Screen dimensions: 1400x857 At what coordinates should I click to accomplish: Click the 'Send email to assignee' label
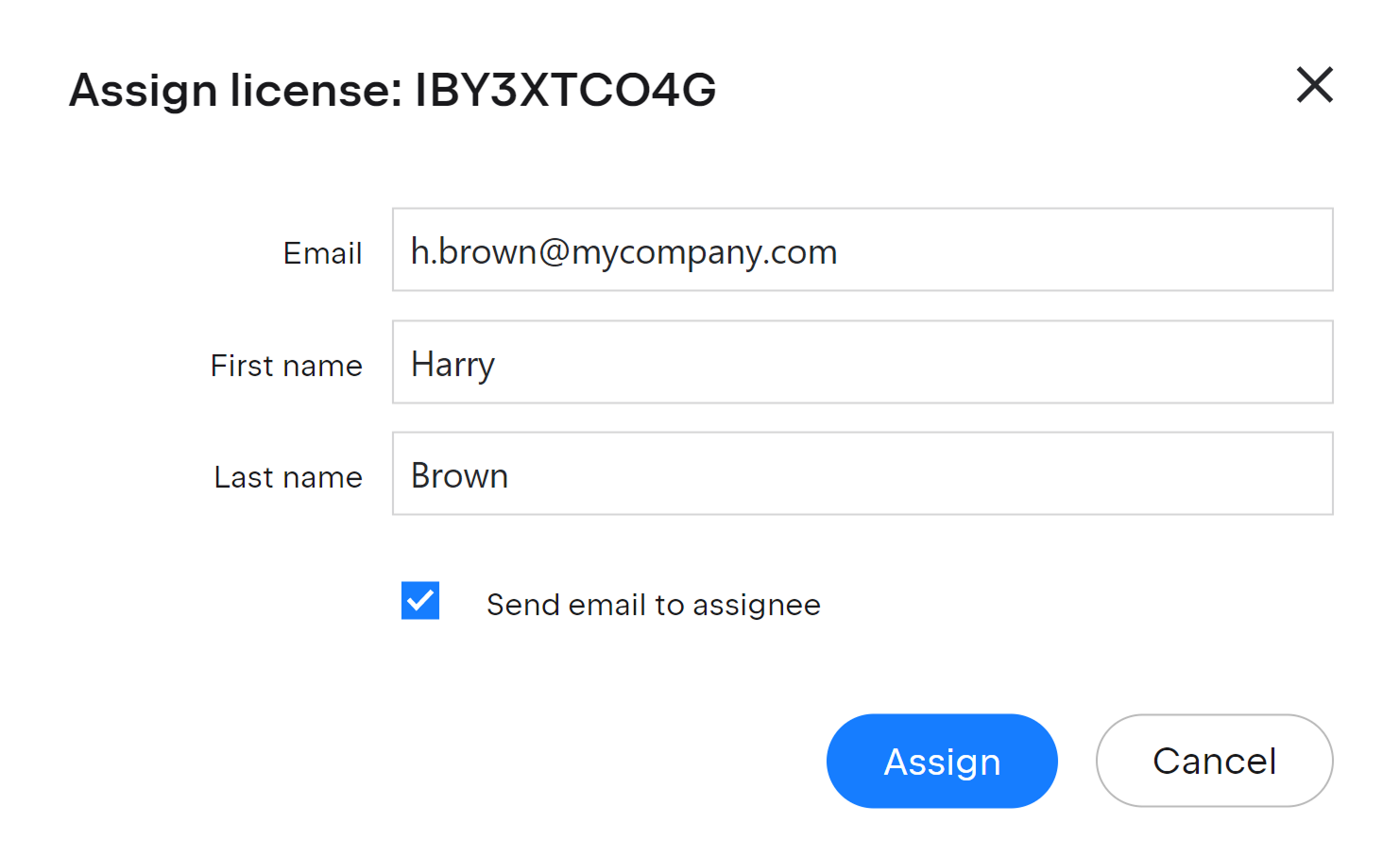tap(653, 605)
